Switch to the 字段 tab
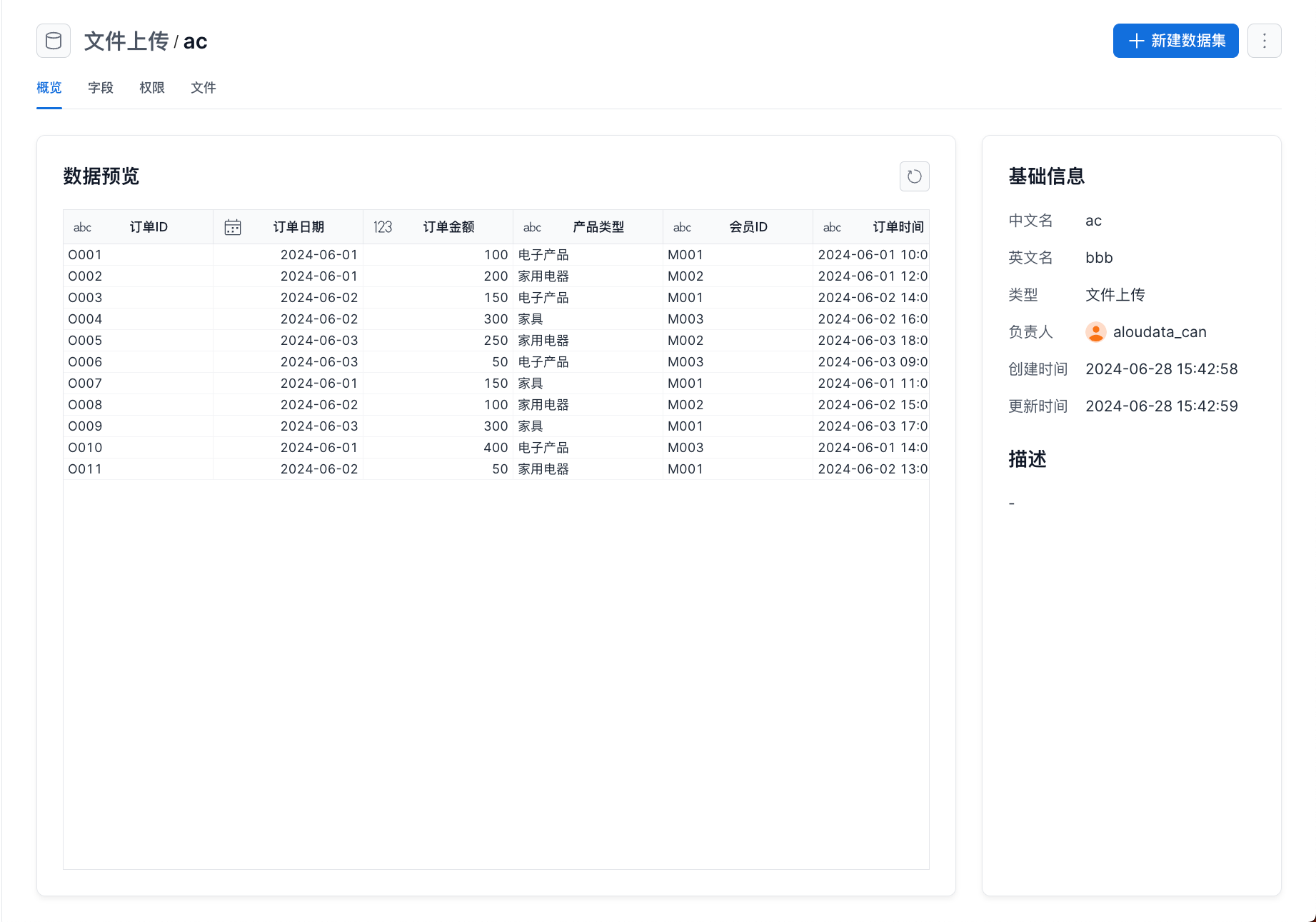Screen dimensions: 1316x922 [101, 88]
